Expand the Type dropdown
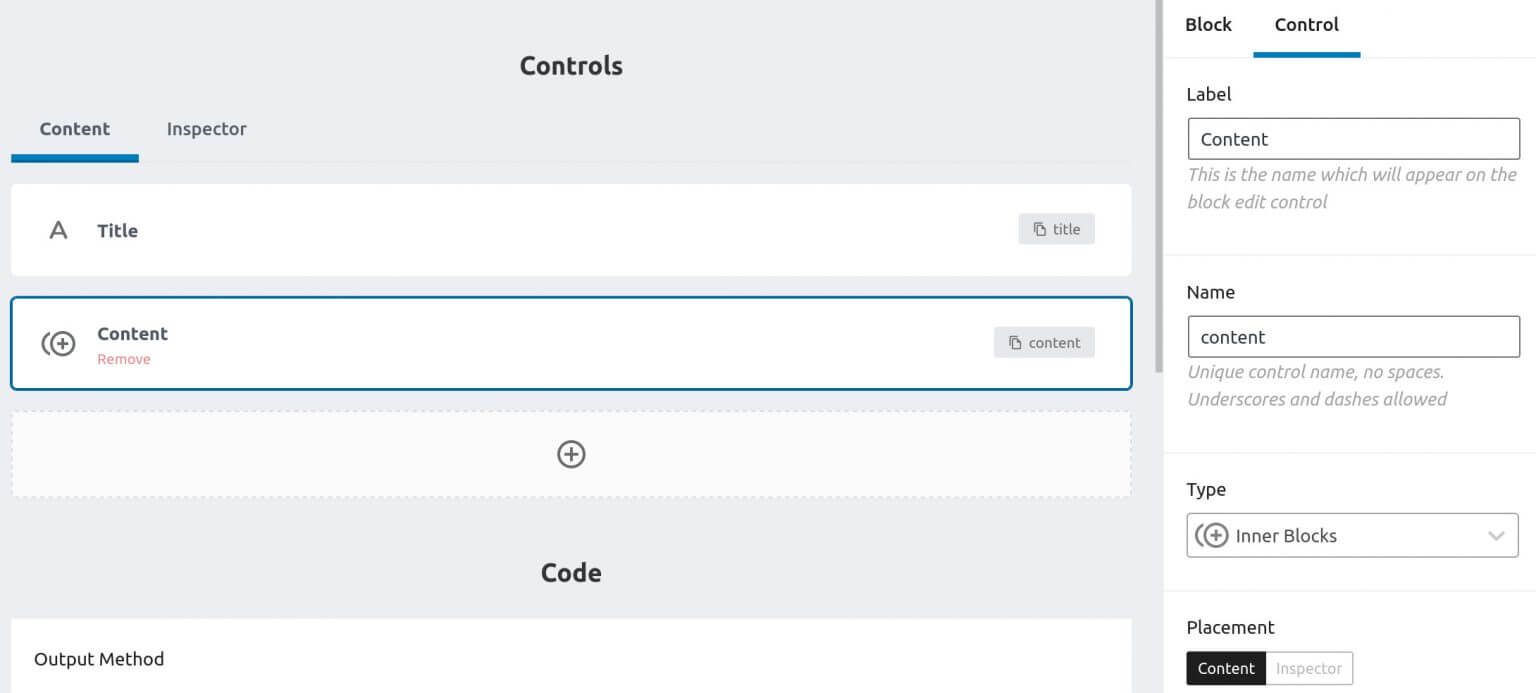This screenshot has width=1536, height=693. pos(1352,536)
